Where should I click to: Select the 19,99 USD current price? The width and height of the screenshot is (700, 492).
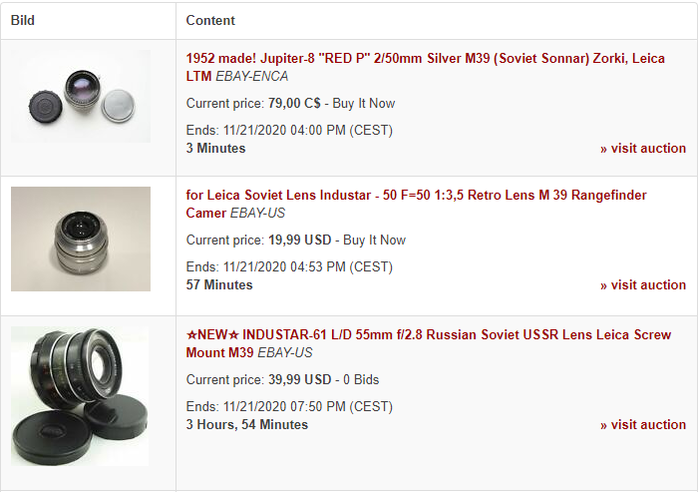pos(299,240)
